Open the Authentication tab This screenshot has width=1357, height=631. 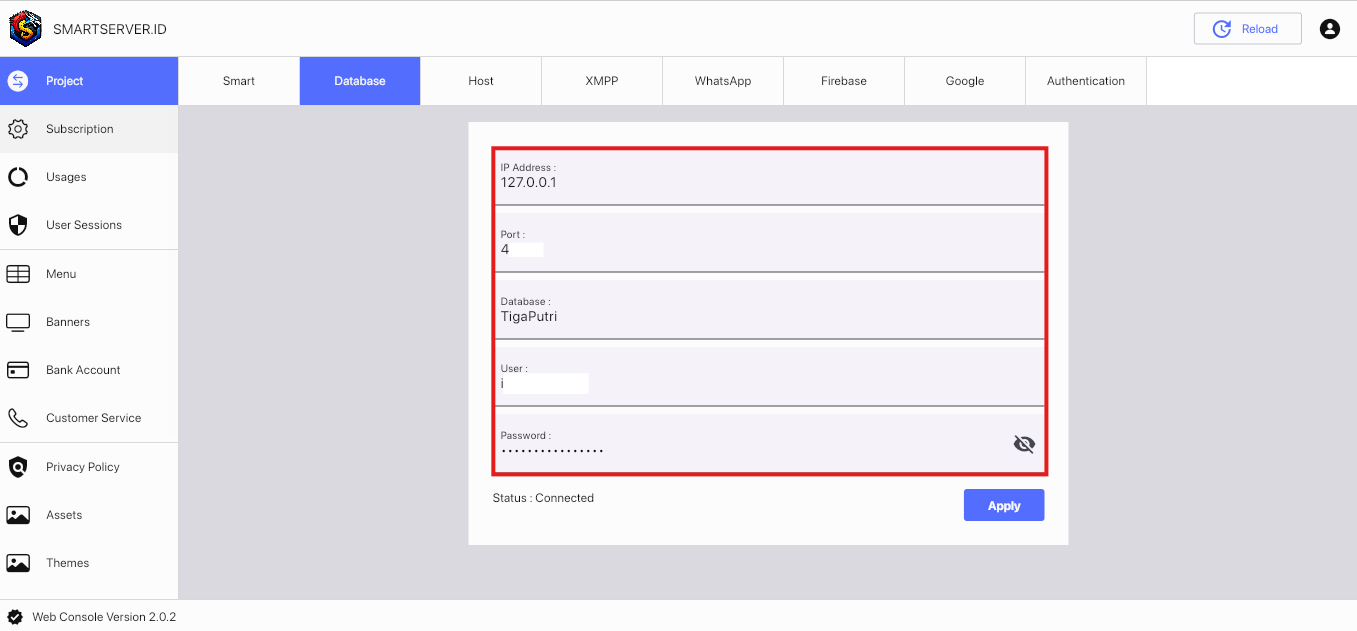tap(1085, 80)
